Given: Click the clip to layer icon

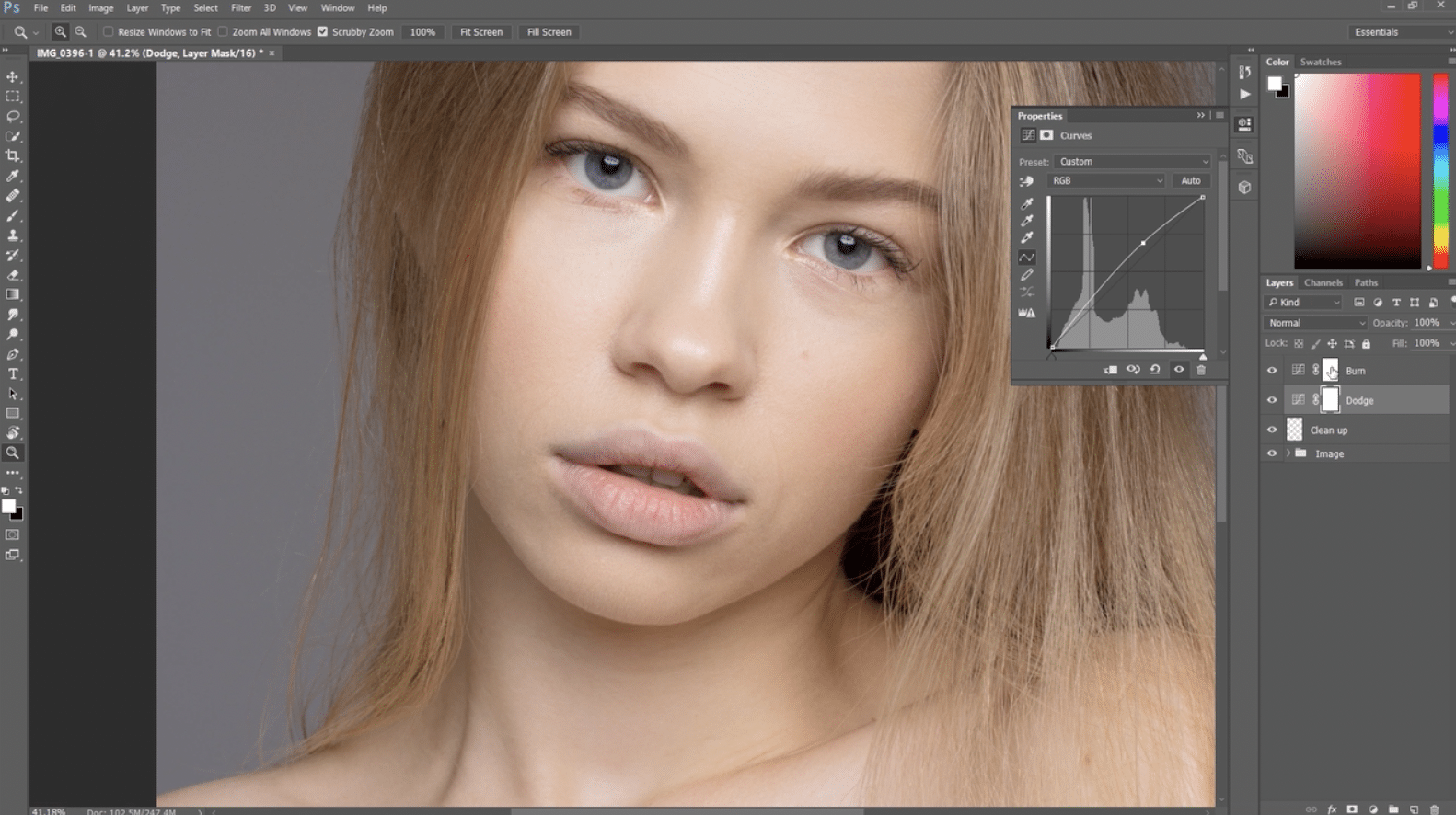Looking at the screenshot, I should pyautogui.click(x=1111, y=370).
